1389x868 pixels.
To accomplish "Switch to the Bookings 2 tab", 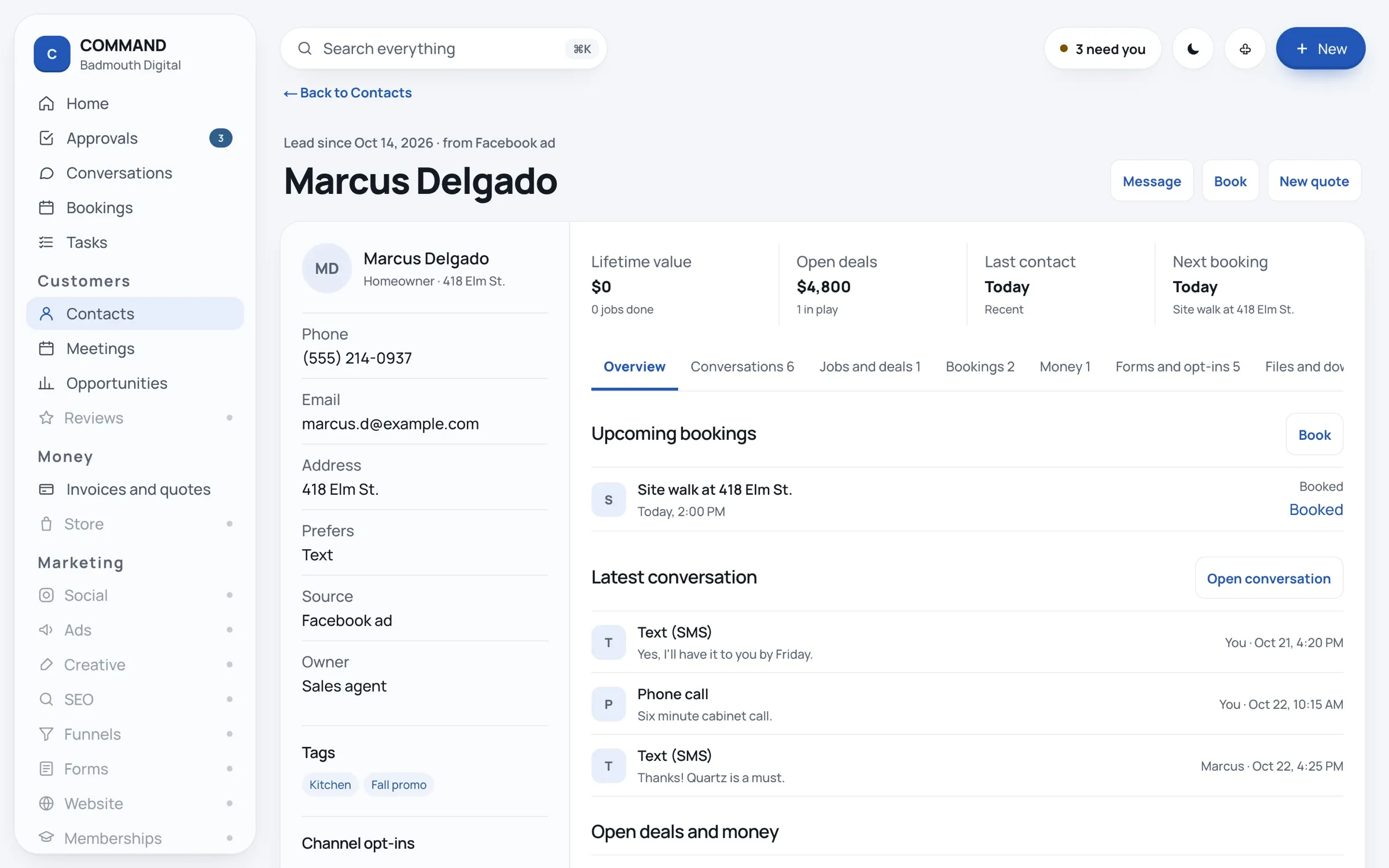I will coord(980,367).
